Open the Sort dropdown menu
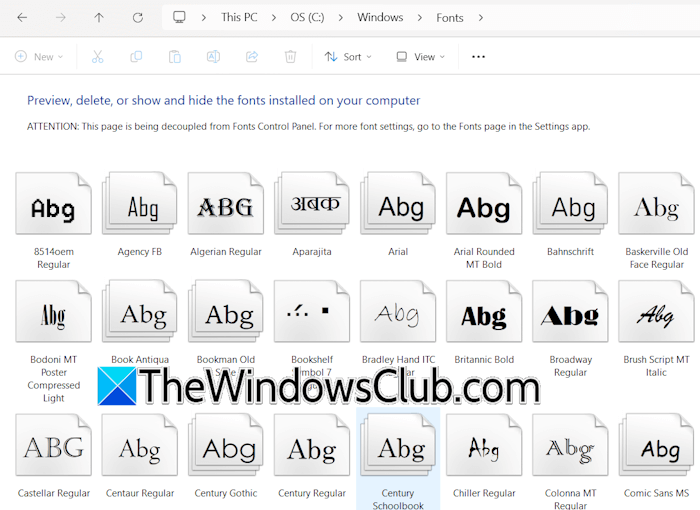 click(348, 57)
